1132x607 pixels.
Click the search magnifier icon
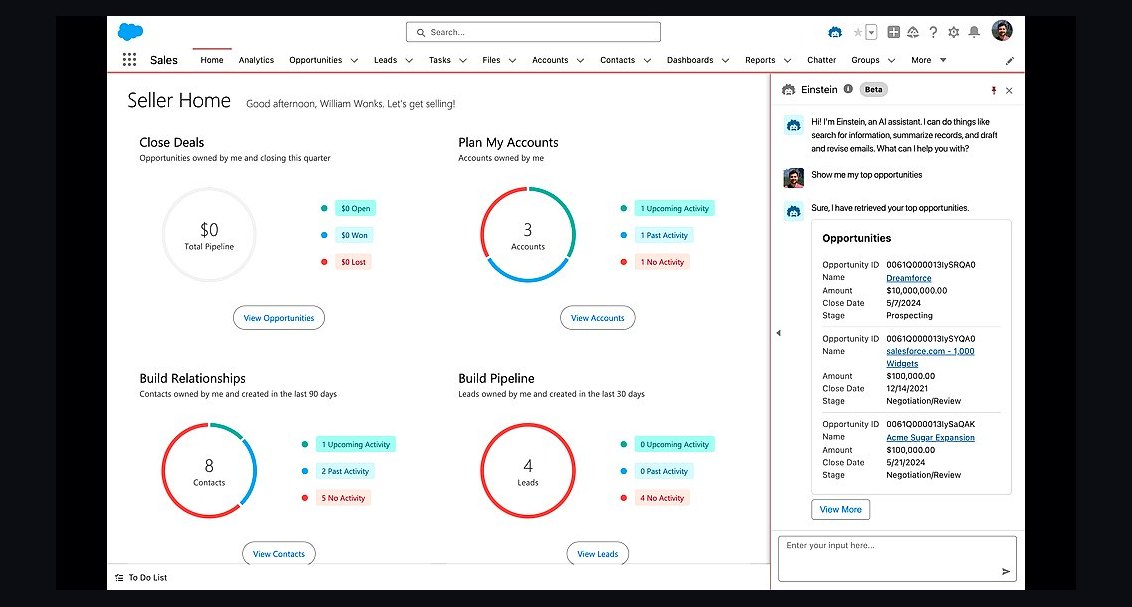pyautogui.click(x=421, y=32)
